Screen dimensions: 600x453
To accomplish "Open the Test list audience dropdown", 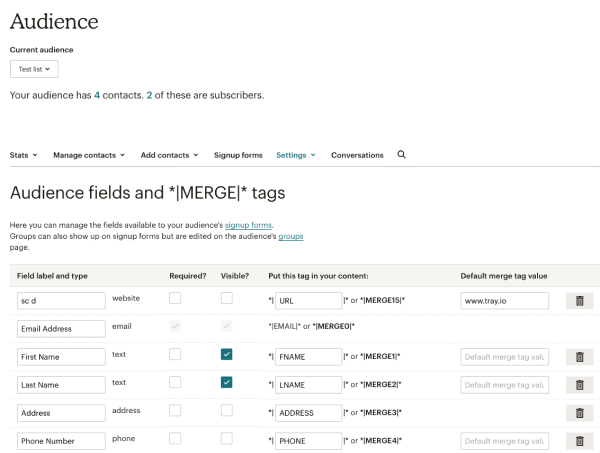I will [34, 69].
